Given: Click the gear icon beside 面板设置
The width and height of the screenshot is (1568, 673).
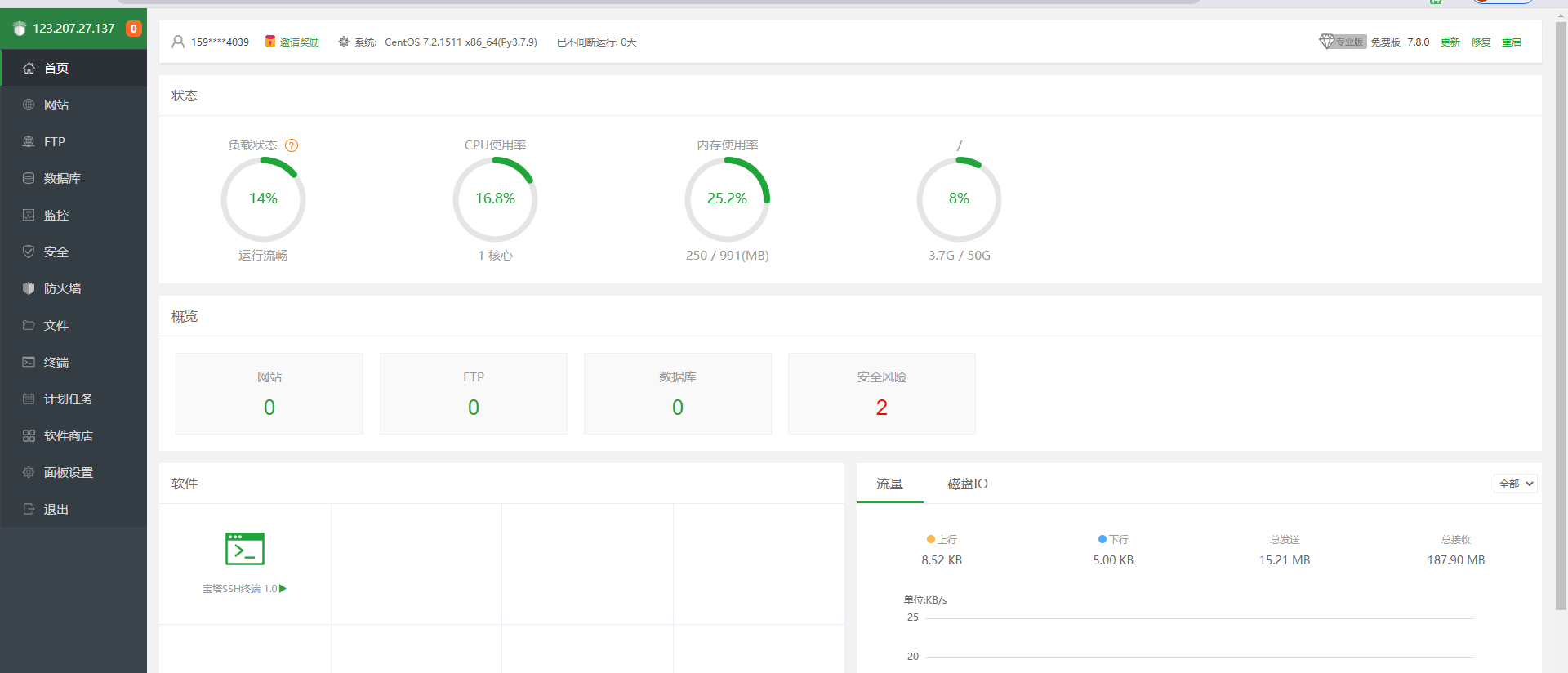Looking at the screenshot, I should coord(29,472).
